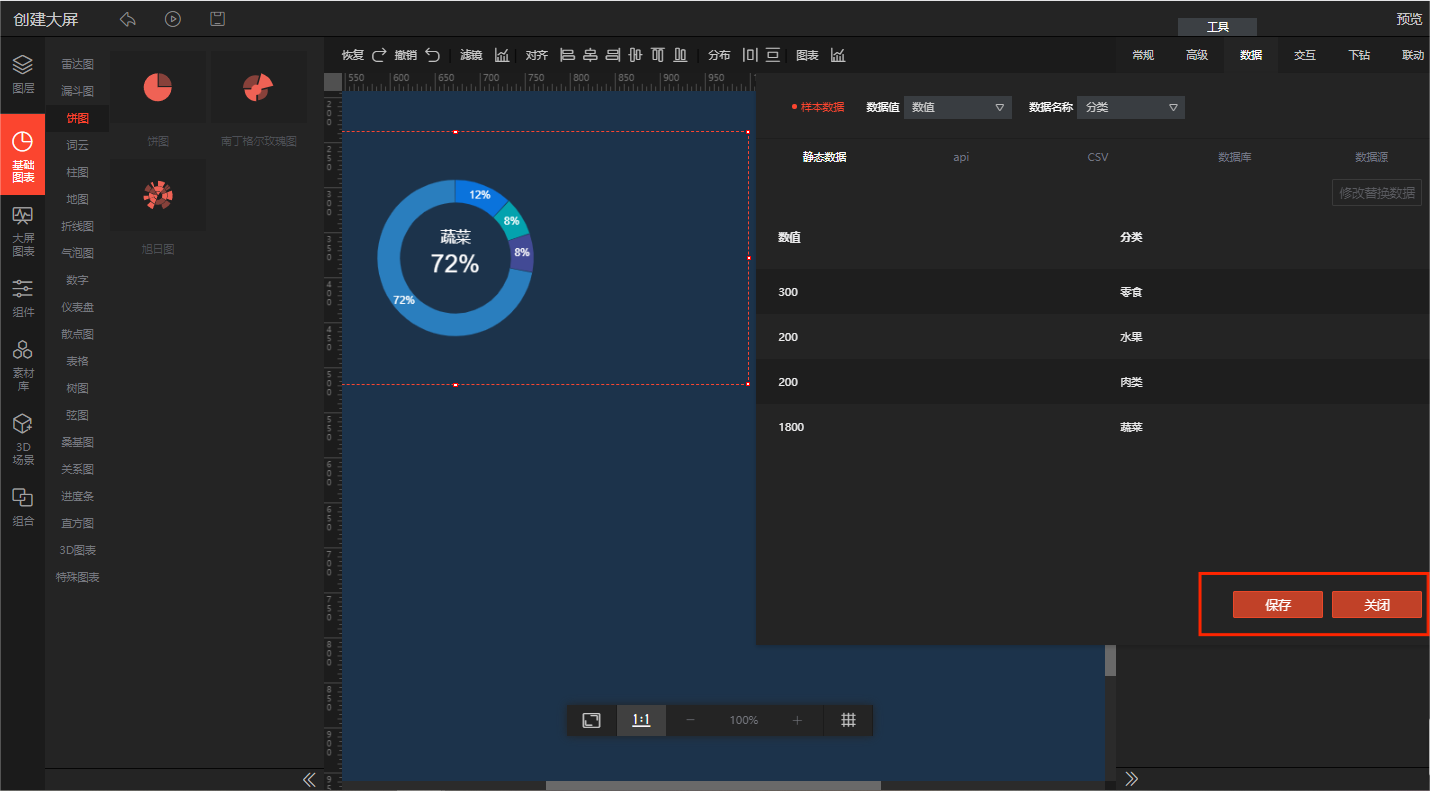Image resolution: width=1430 pixels, height=791 pixels.
Task: Open the 组件 components sidebar icon
Action: pos(22,298)
